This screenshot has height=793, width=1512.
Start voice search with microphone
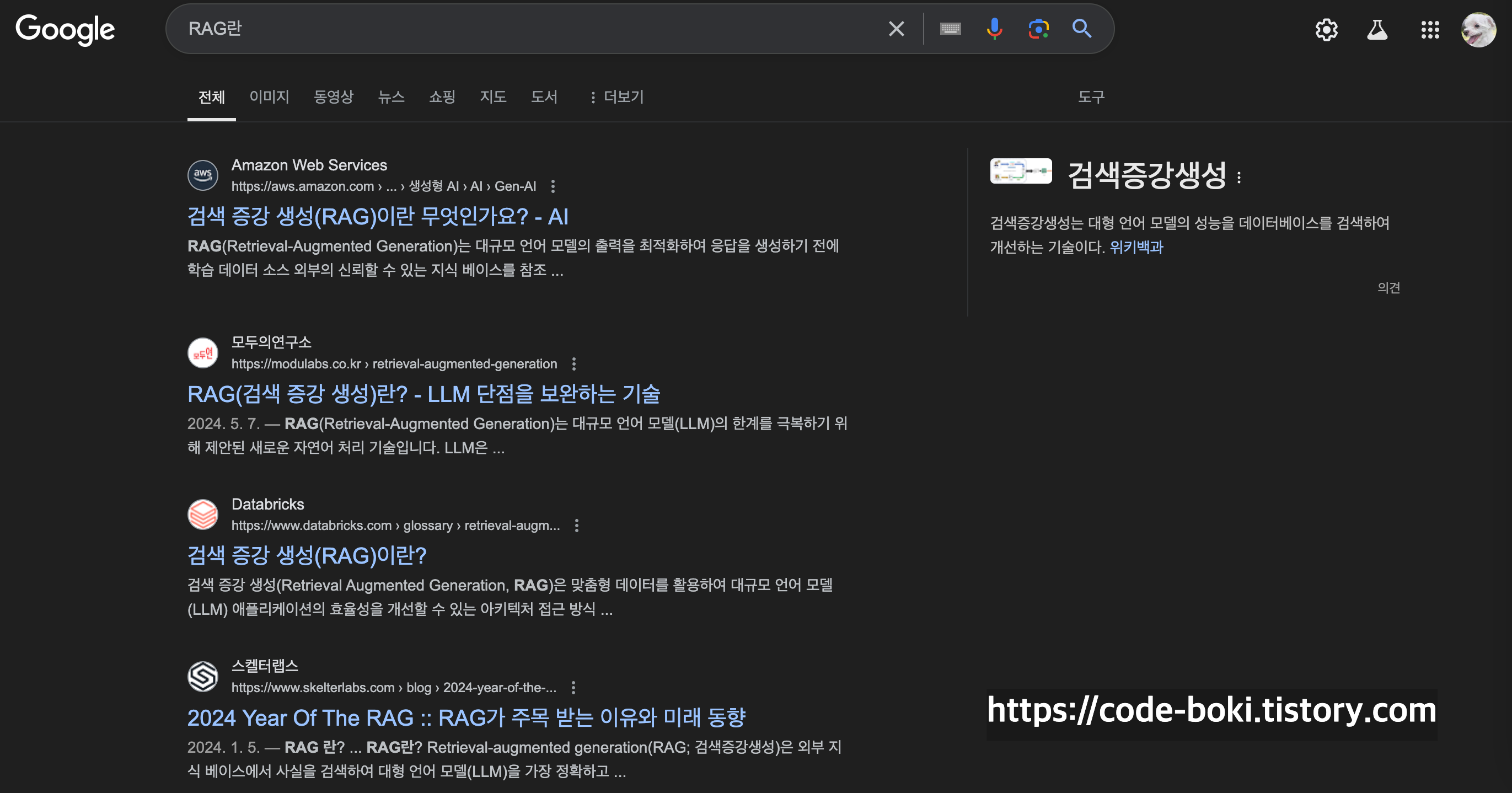tap(994, 29)
